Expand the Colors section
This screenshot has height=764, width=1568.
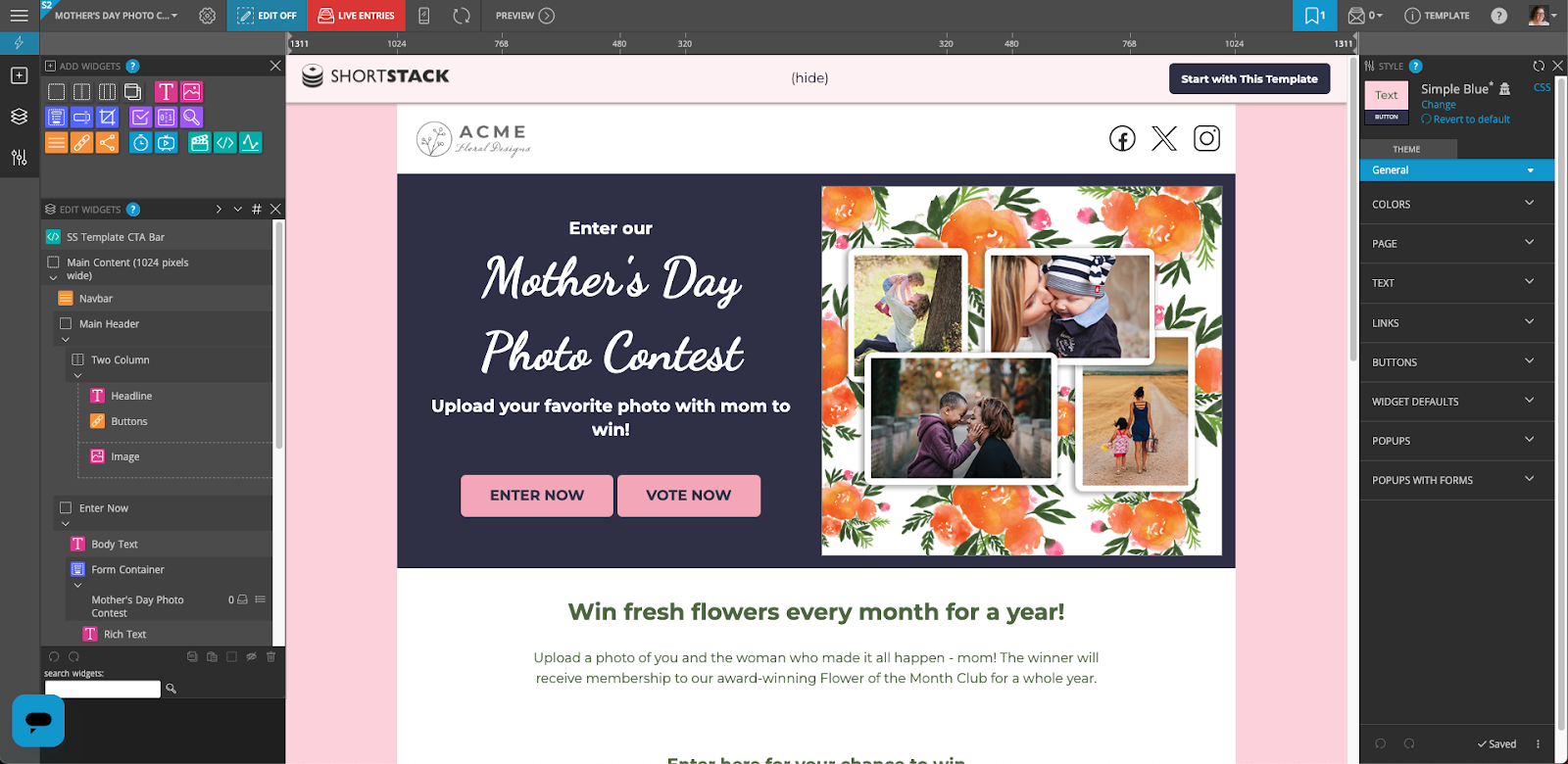click(1456, 204)
